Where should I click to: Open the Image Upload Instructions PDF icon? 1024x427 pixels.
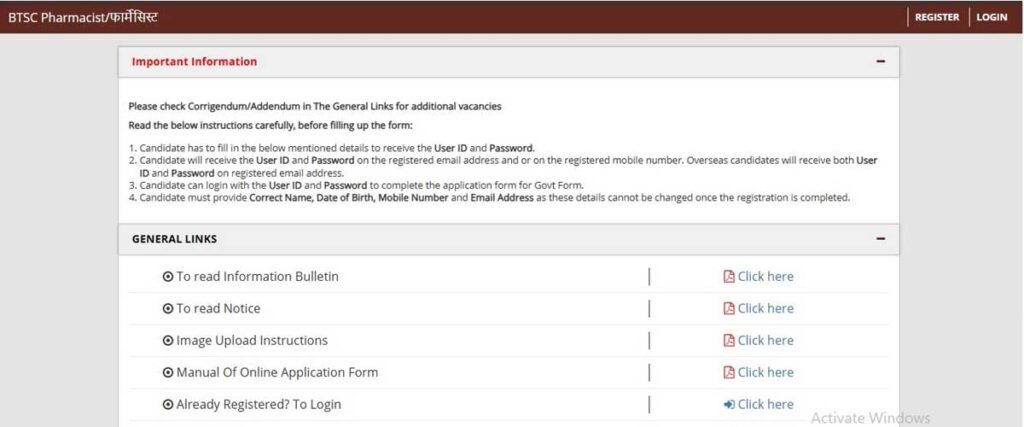coord(729,341)
